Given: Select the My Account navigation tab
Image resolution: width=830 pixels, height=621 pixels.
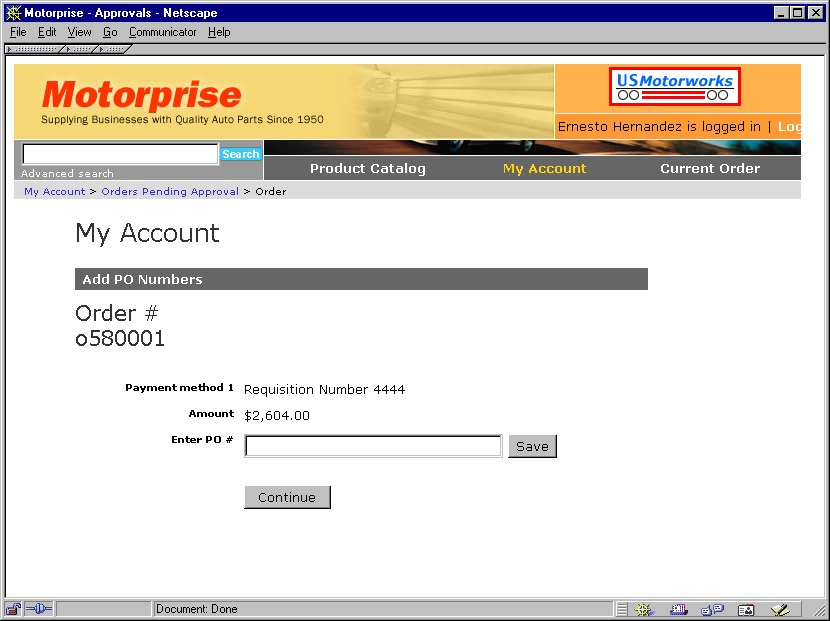Looking at the screenshot, I should 544,168.
